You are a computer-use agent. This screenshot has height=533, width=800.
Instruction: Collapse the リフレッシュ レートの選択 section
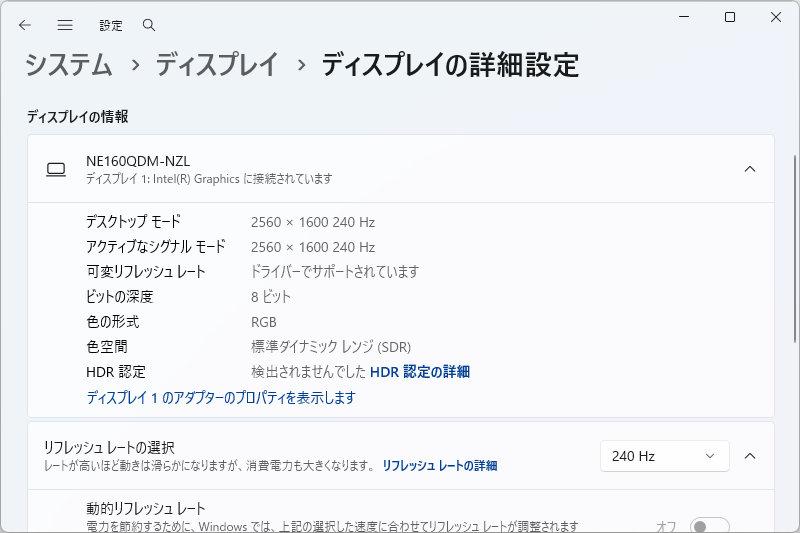tap(750, 456)
